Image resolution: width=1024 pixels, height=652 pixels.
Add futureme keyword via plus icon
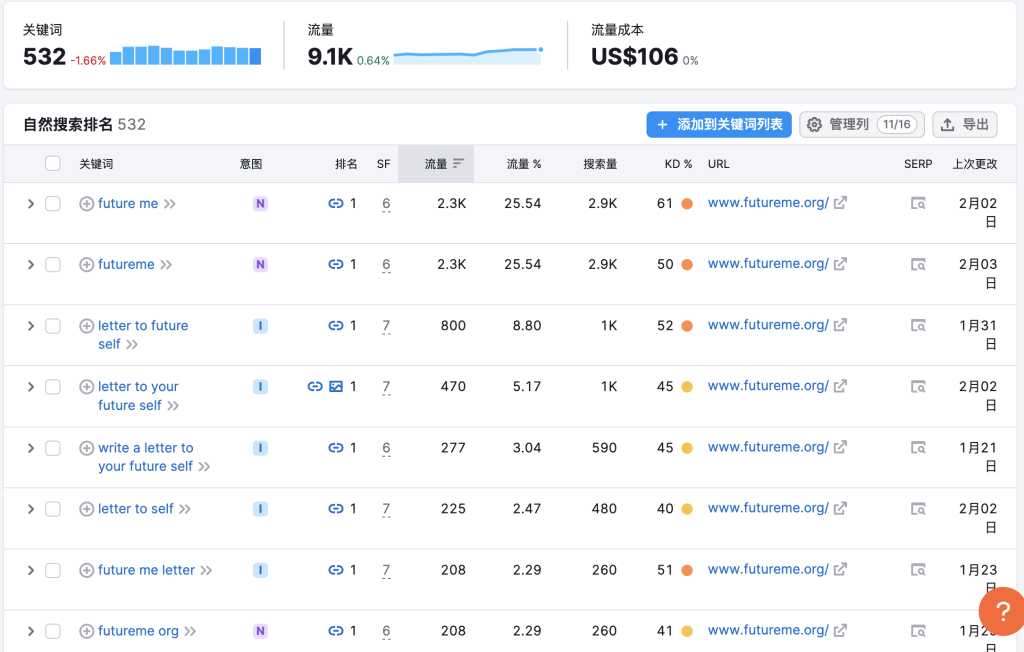86,265
